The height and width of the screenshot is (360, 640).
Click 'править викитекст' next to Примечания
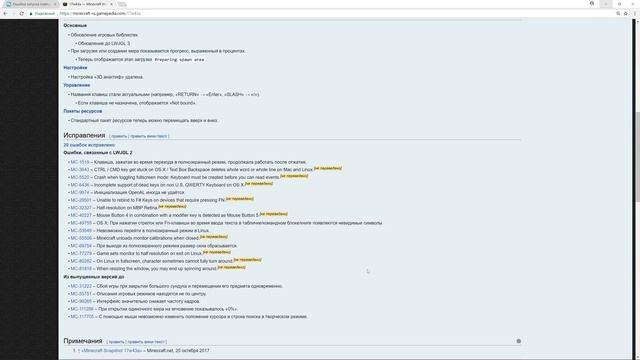tap(146, 342)
